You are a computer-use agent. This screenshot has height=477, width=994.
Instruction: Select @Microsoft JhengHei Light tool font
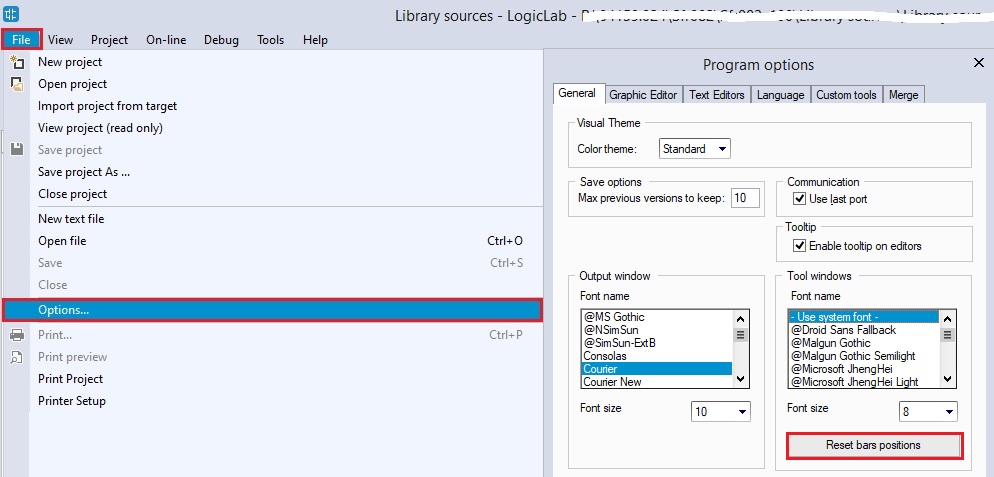point(863,382)
